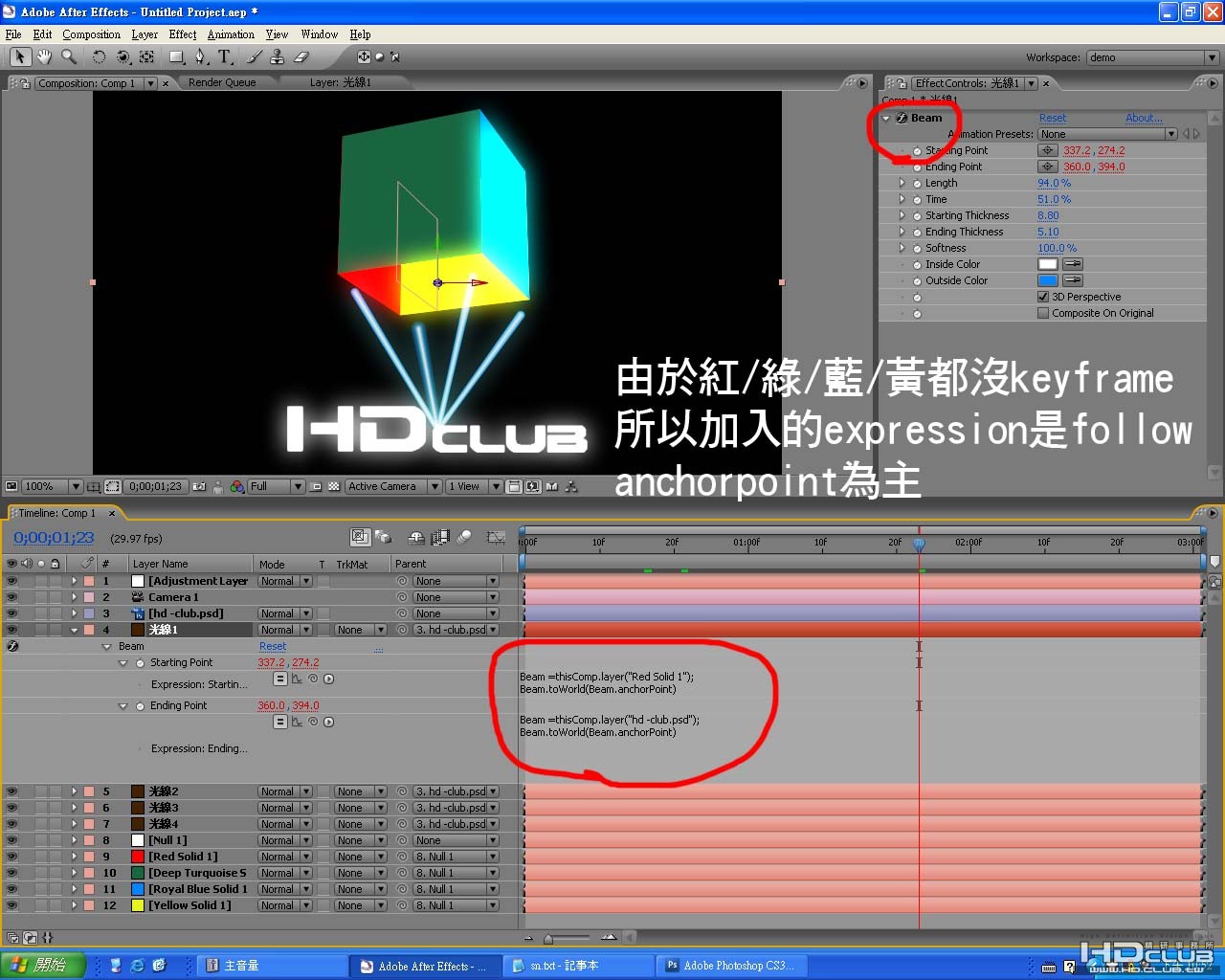Select the Hand tool
This screenshot has width=1225, height=980.
(x=44, y=57)
